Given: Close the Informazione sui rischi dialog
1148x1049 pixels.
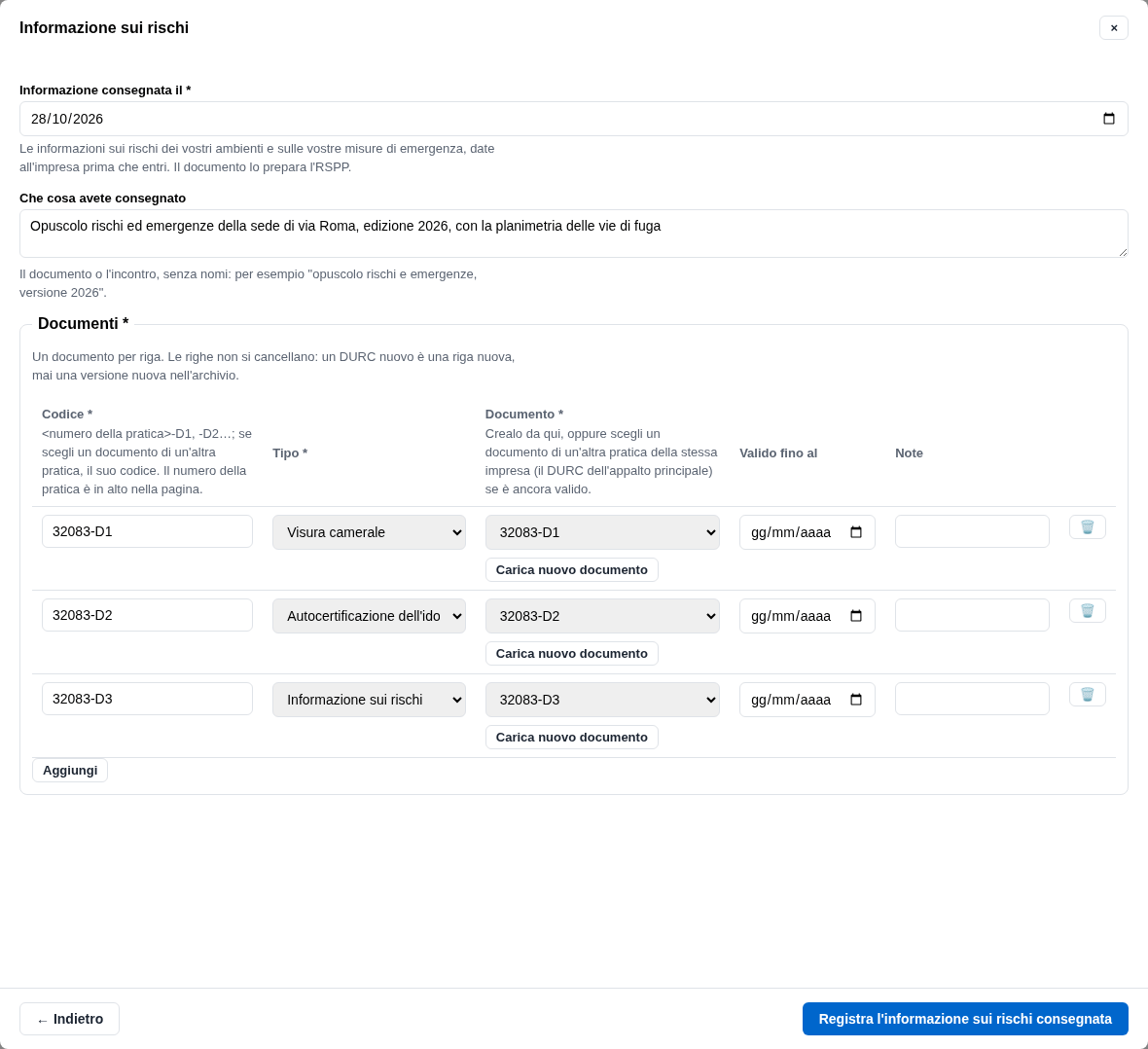Looking at the screenshot, I should point(1113,28).
